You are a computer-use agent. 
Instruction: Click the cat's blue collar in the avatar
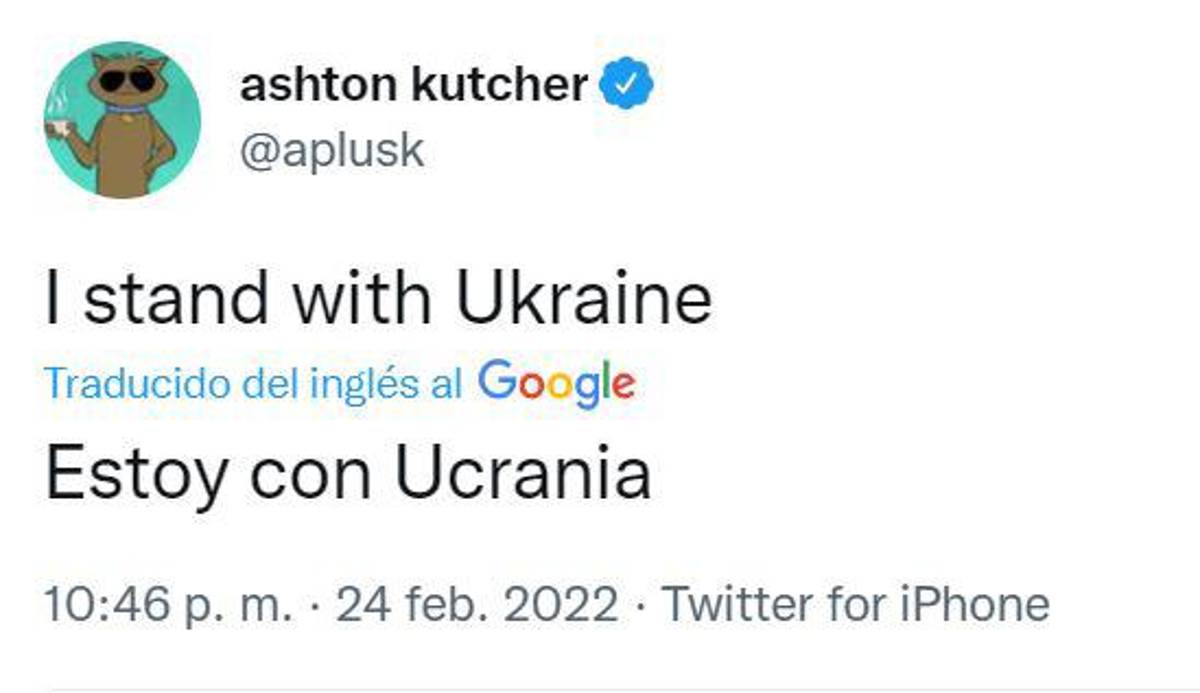126,108
